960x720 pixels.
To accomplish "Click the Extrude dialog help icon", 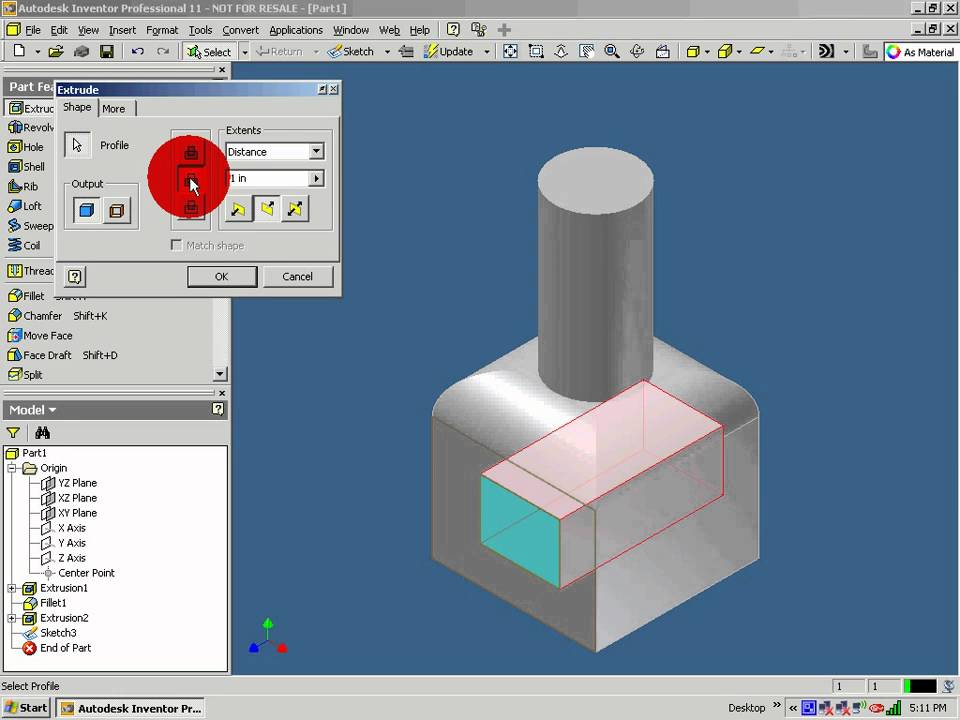I will [x=75, y=277].
